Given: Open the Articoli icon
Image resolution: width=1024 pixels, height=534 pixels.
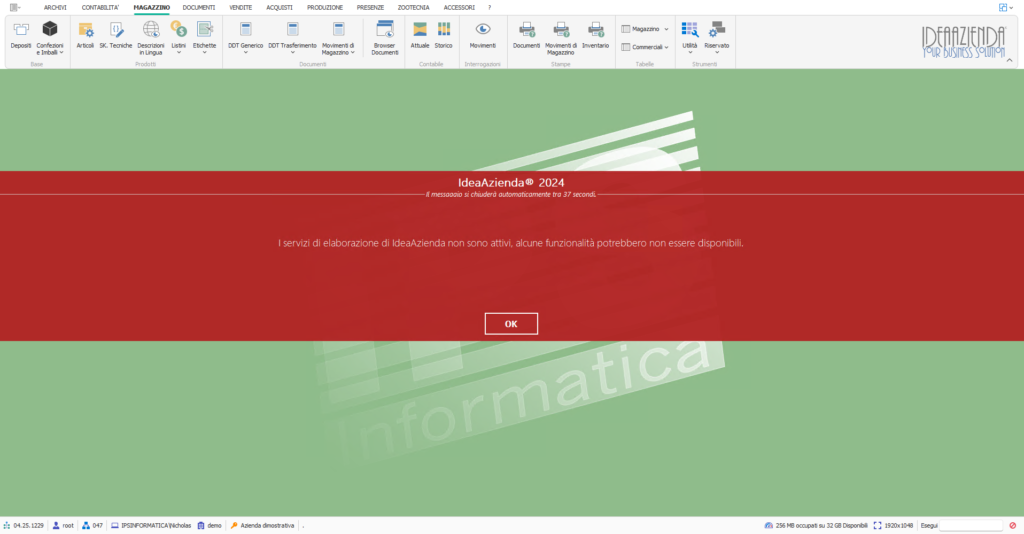Looking at the screenshot, I should point(85,36).
